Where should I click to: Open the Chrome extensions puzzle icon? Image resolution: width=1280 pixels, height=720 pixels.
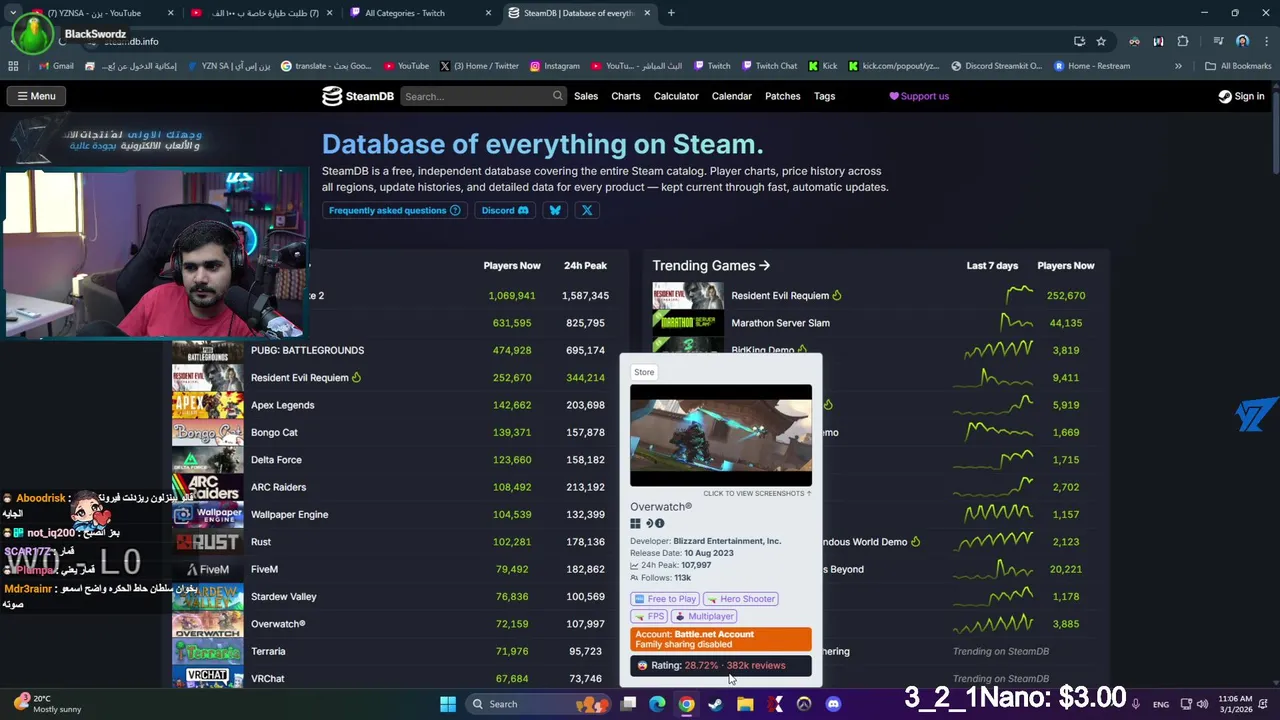(x=1183, y=41)
